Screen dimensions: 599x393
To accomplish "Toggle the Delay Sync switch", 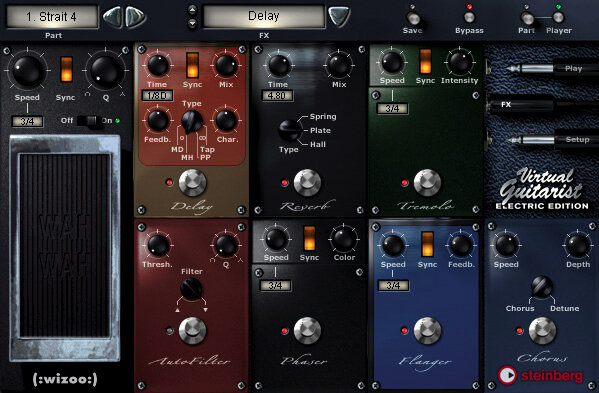I will (x=192, y=65).
